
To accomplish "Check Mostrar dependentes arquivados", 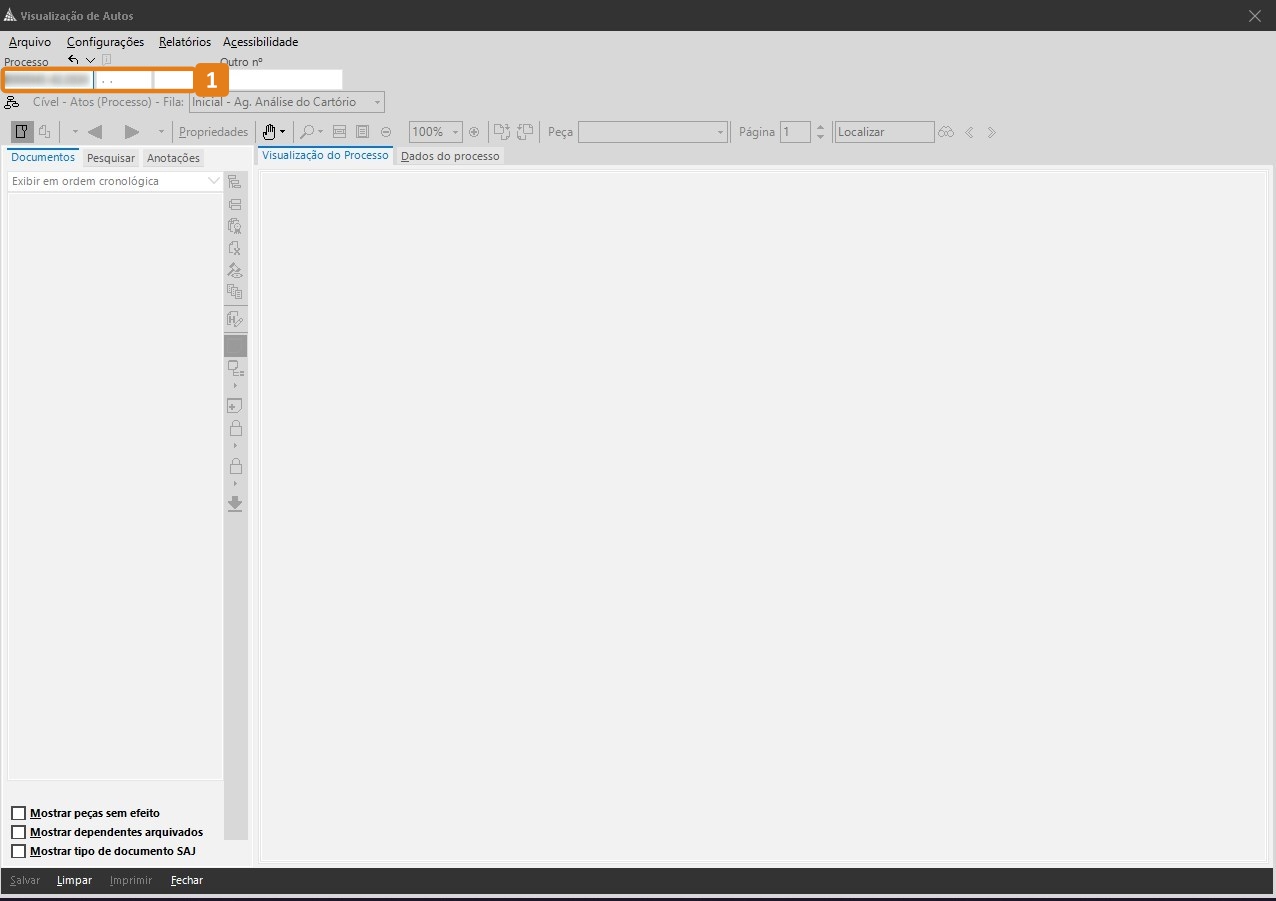I will [x=18, y=832].
